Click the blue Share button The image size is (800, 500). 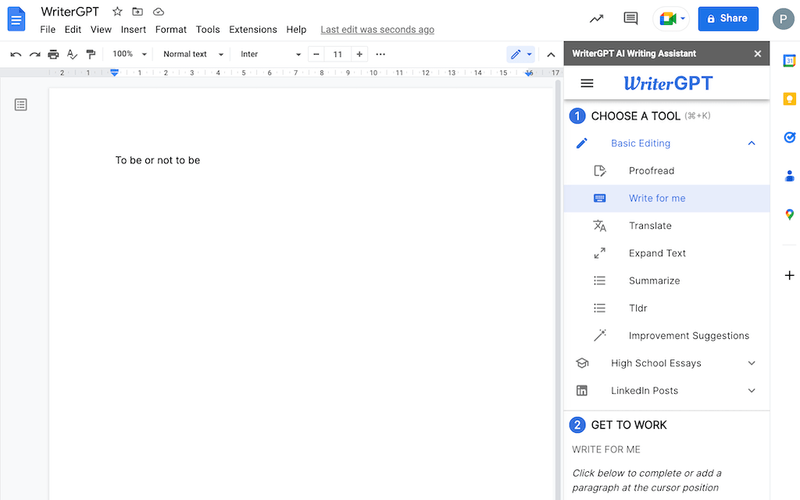[727, 18]
